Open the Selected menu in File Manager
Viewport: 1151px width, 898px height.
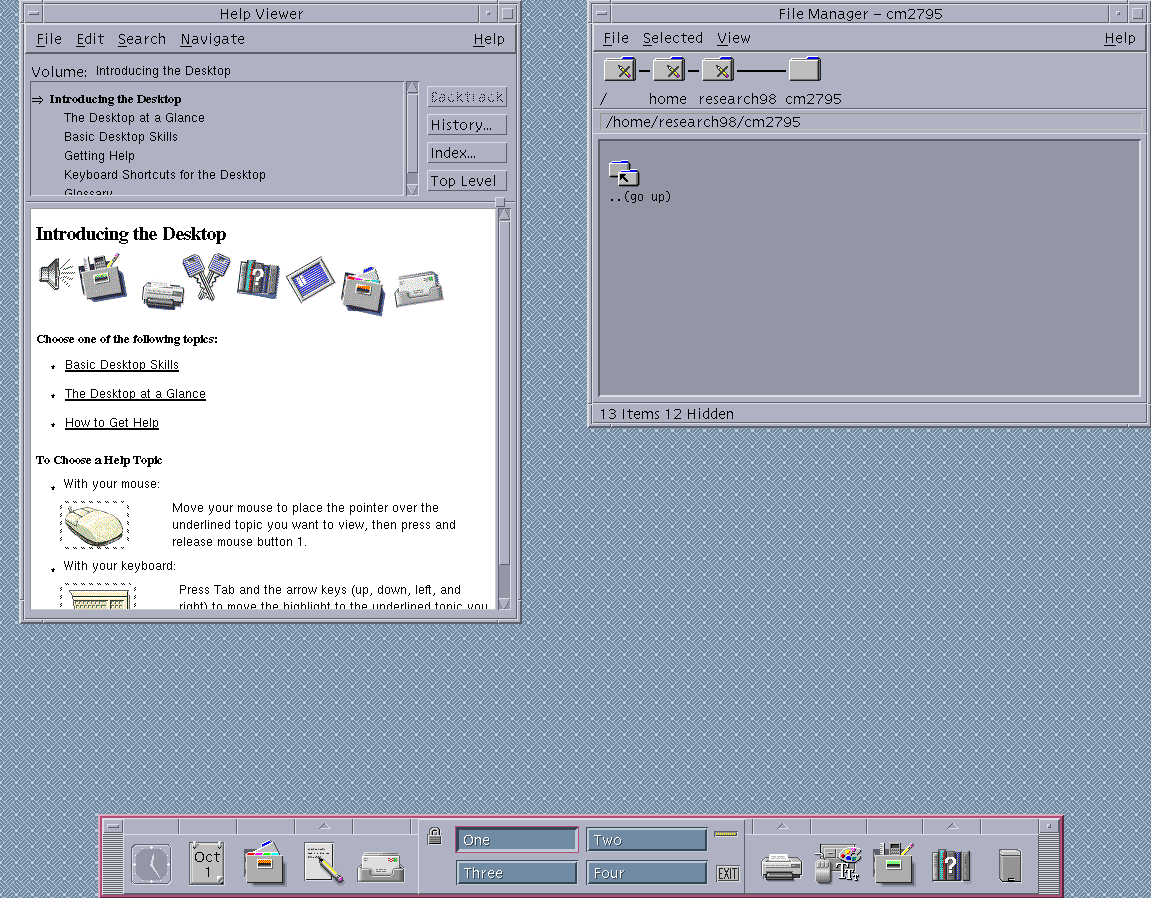click(672, 38)
